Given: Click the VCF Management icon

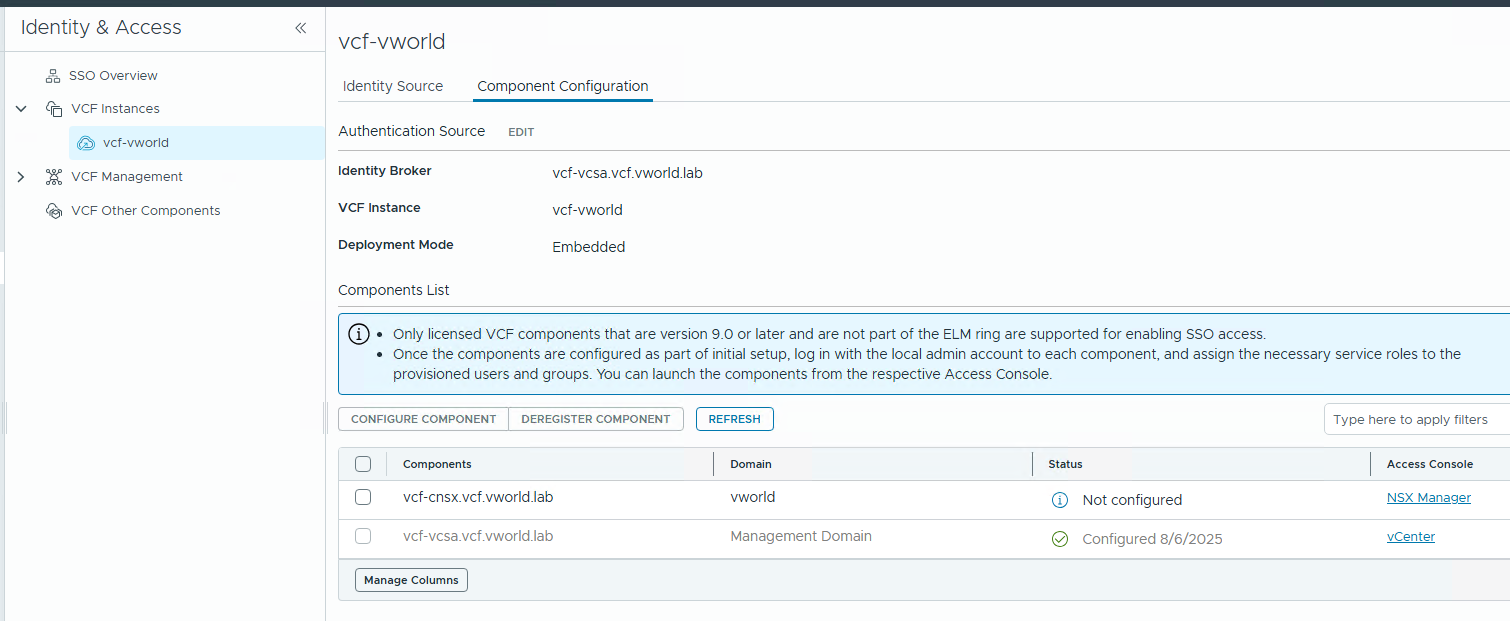Looking at the screenshot, I should [x=54, y=177].
